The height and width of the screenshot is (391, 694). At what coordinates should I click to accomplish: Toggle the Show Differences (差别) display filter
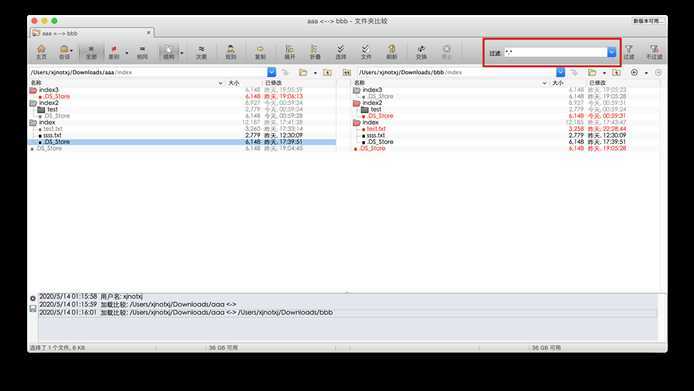(114, 52)
